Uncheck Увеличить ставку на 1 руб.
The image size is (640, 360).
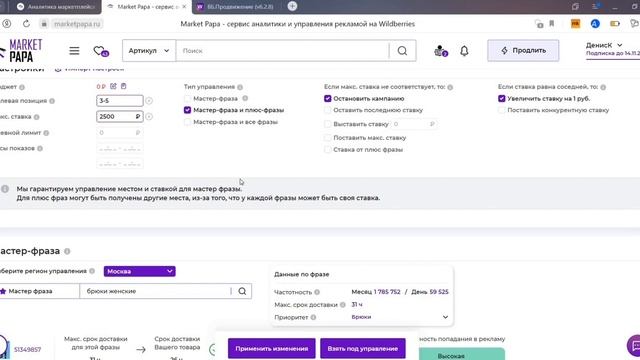click(x=502, y=98)
